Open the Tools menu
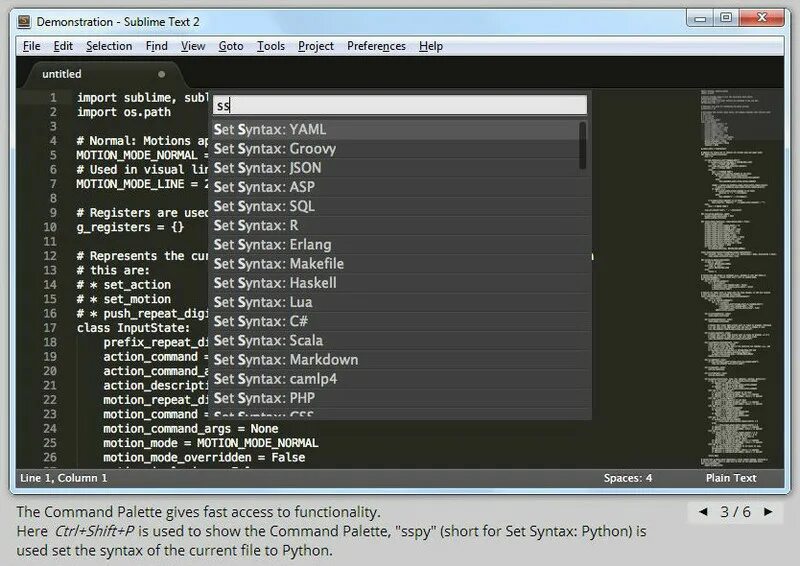 click(270, 46)
